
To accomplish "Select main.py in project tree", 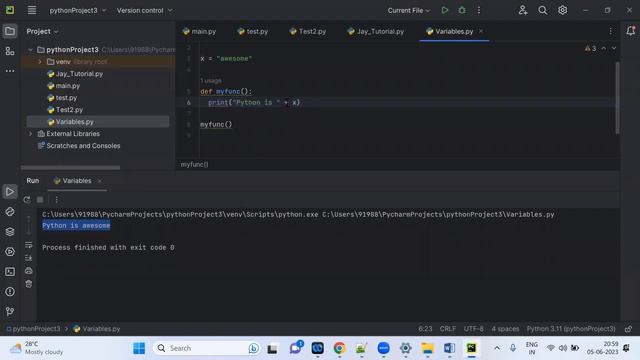I will (68, 86).
